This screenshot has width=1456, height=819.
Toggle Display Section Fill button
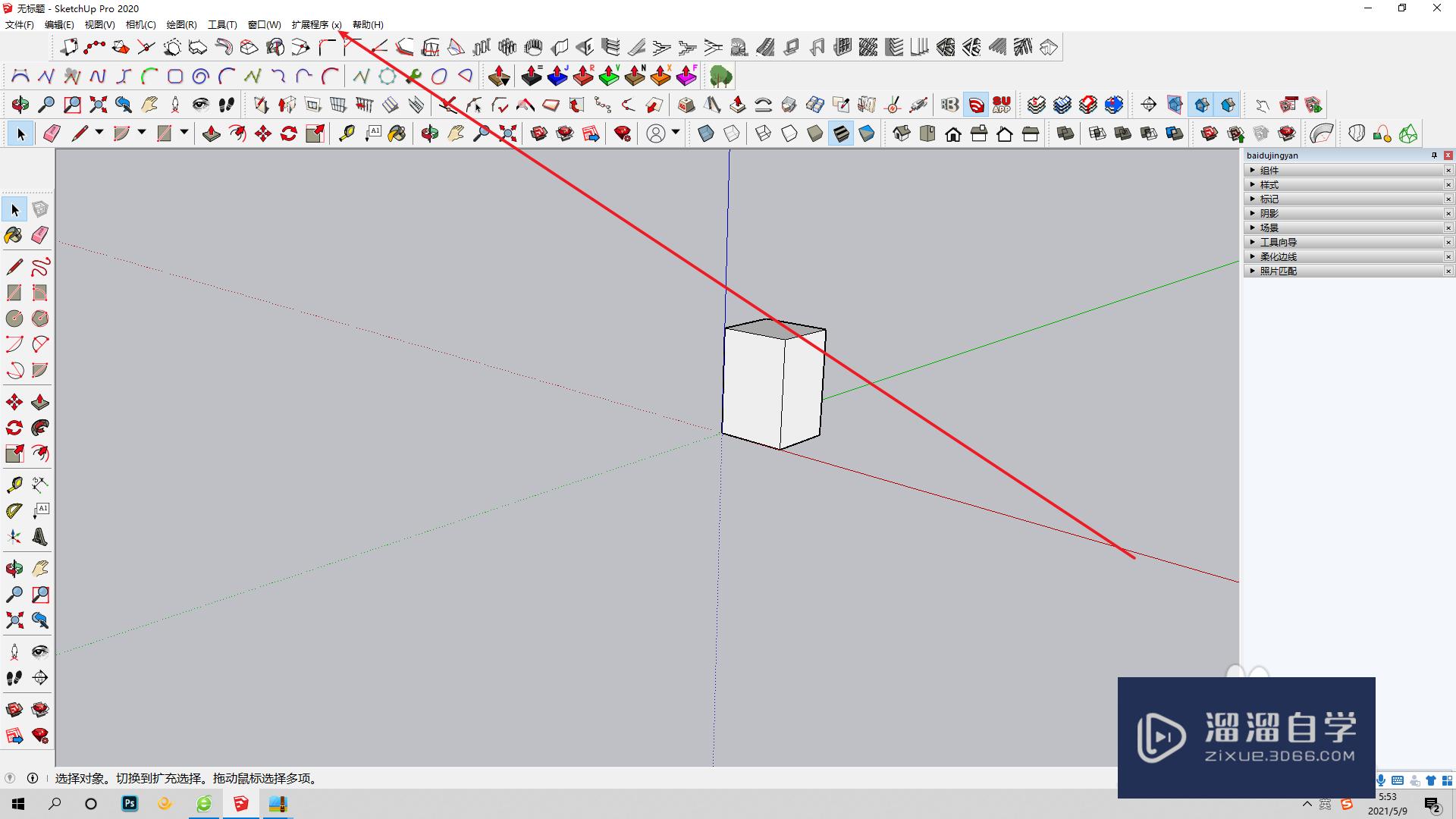[x=1228, y=105]
